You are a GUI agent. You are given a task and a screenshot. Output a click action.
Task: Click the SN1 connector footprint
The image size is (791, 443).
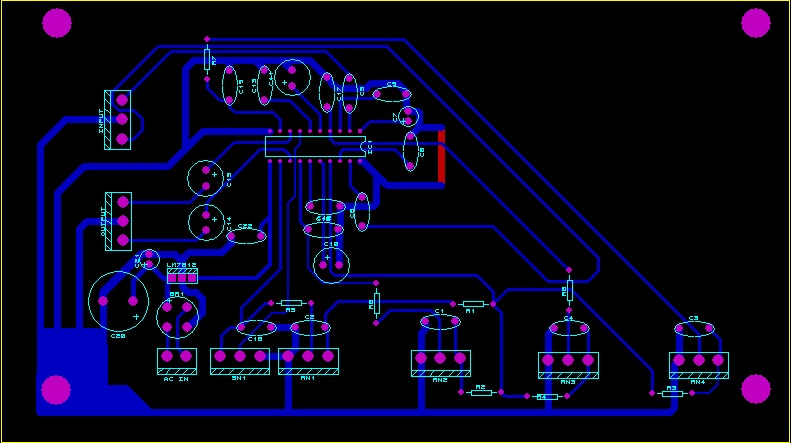point(240,361)
